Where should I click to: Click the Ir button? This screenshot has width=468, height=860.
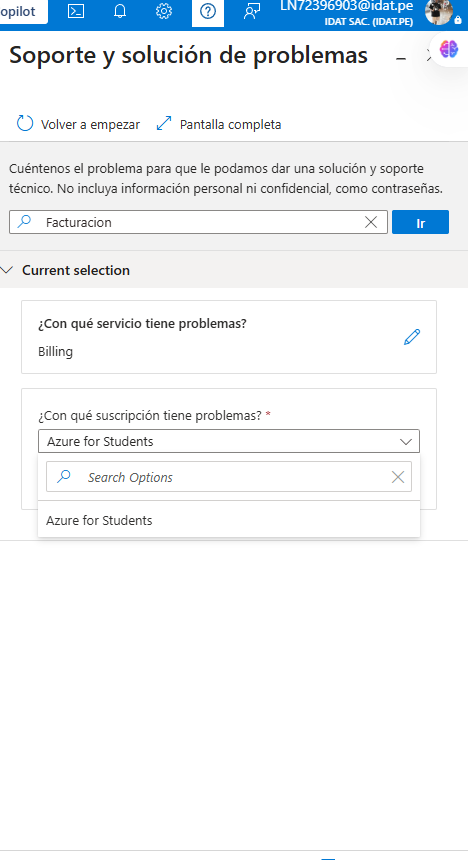[x=420, y=222]
